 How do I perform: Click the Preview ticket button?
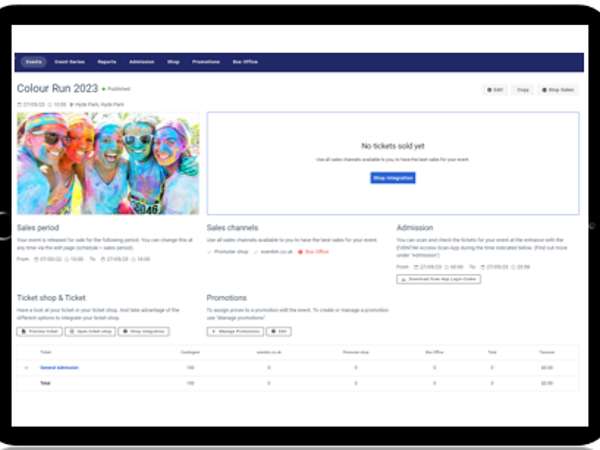click(38, 331)
